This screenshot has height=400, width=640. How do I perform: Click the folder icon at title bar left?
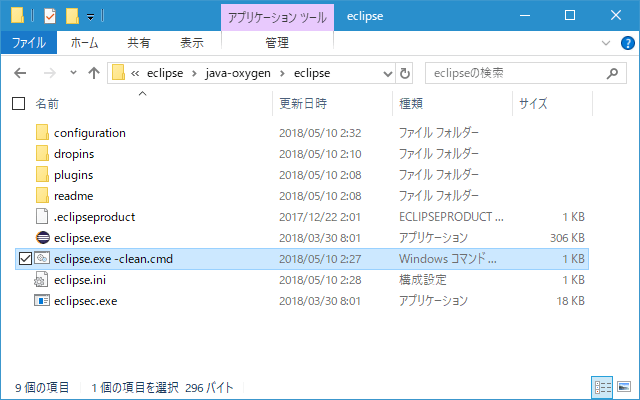point(17,16)
